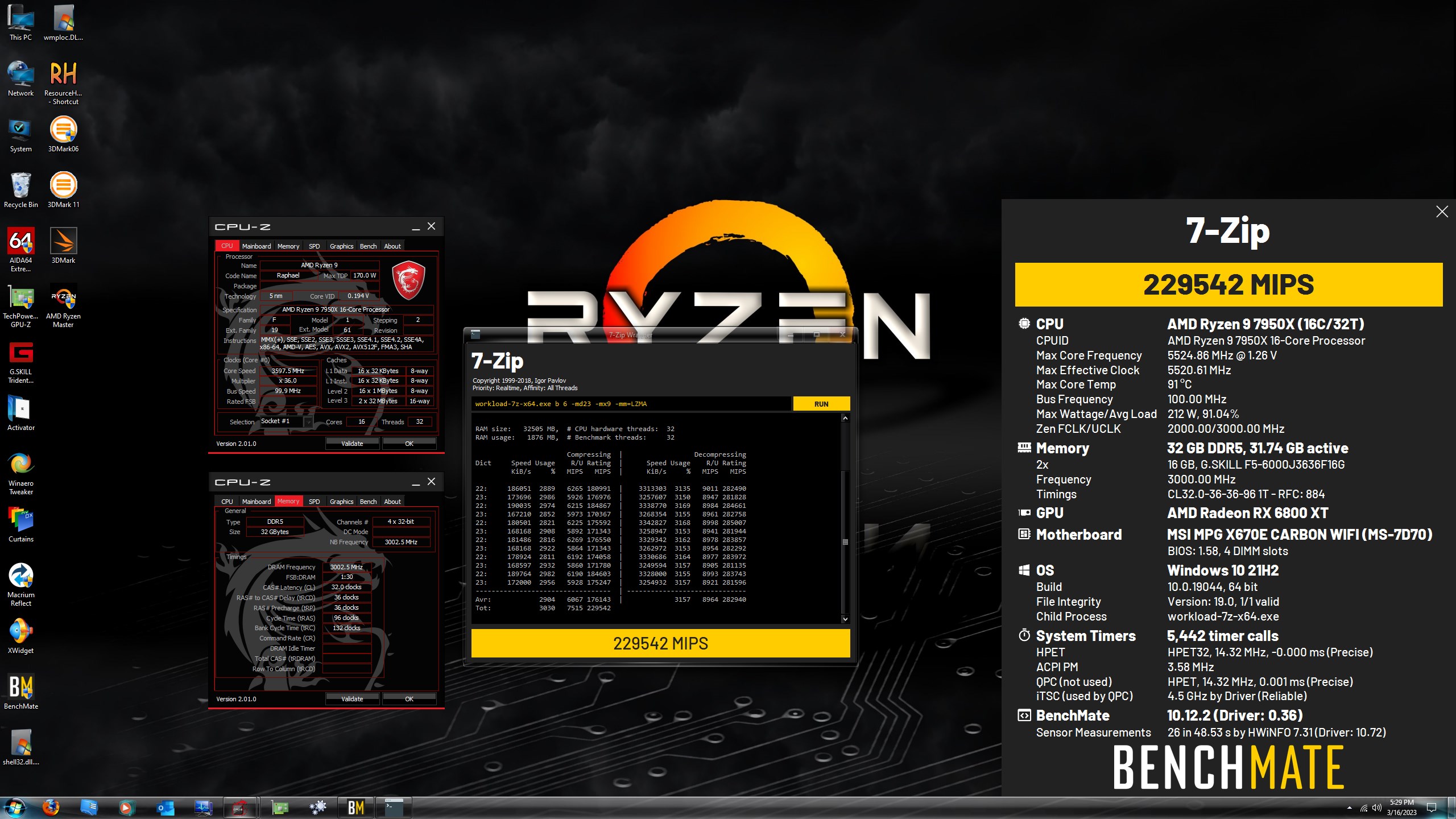Open the console window taskbar button
Viewport: 1456px width, 819px height.
coord(394,808)
